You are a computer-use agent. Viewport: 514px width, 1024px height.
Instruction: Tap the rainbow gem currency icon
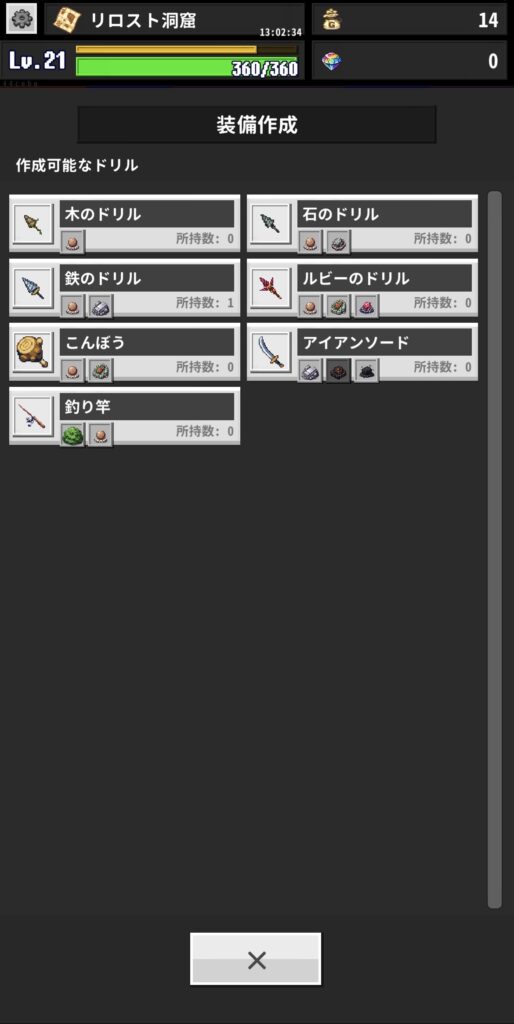tap(332, 61)
